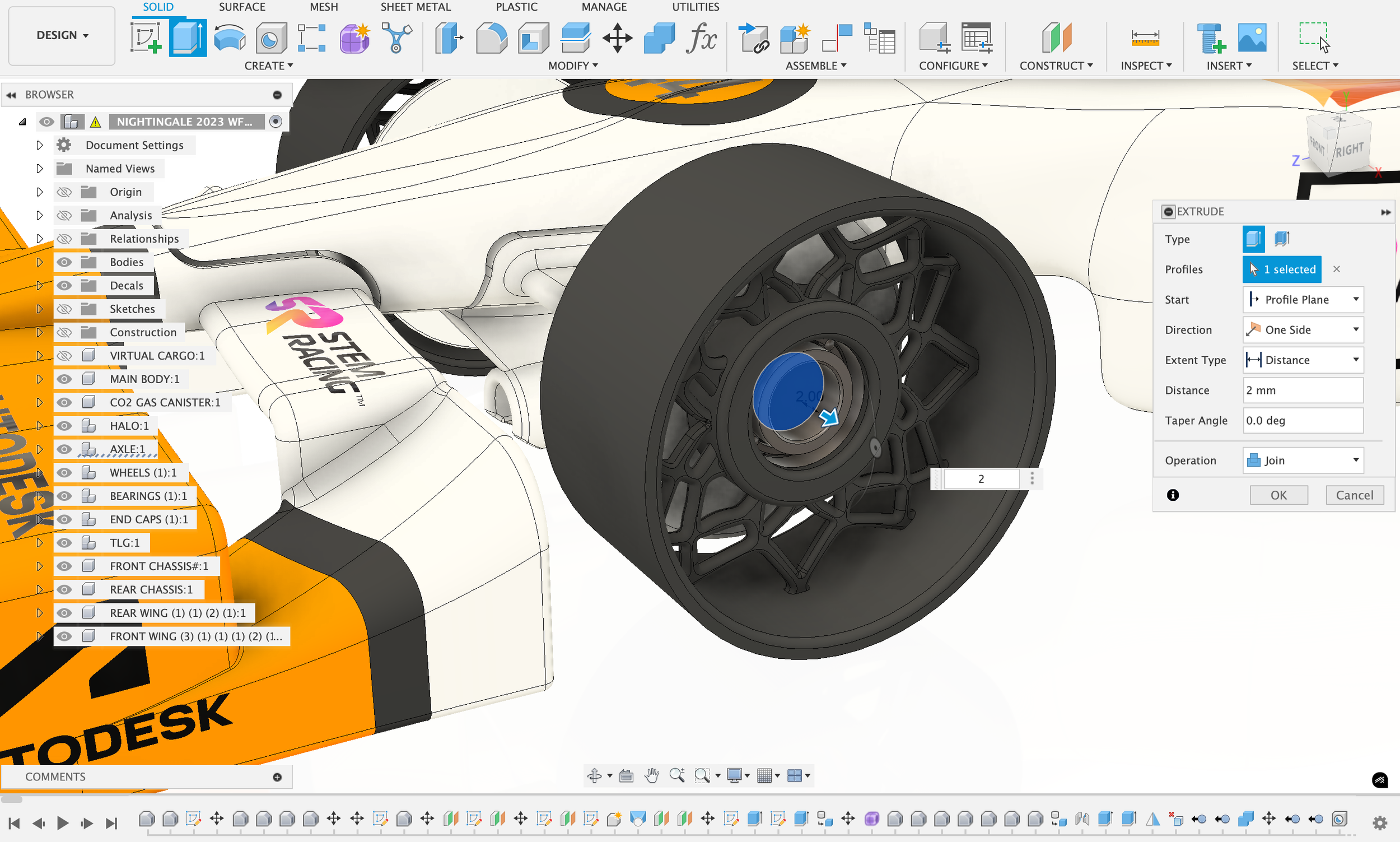Click the Create Sketch tool icon
Screen dimensions: 1400x842
click(x=146, y=39)
